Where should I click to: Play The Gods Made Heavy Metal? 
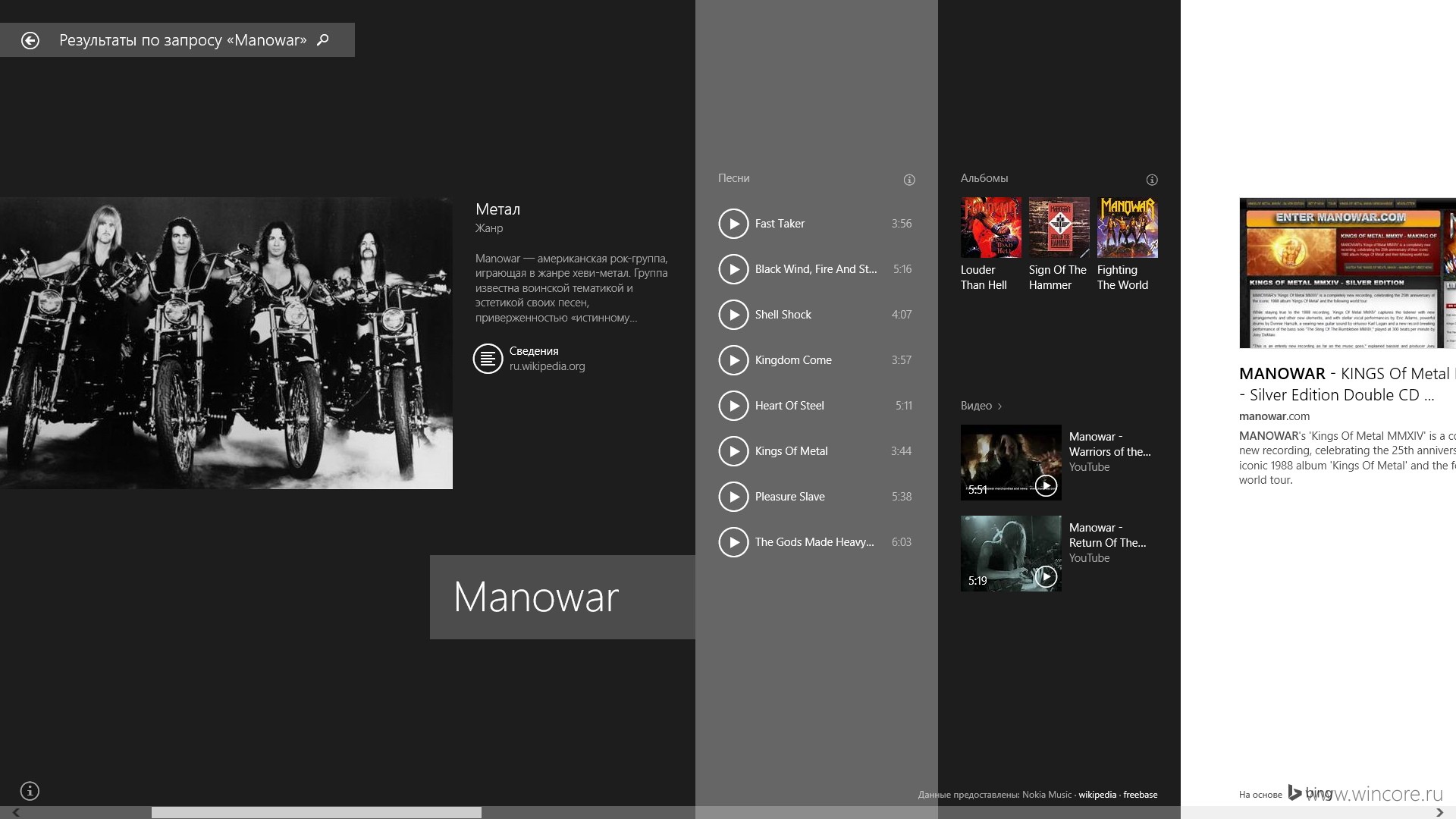(x=733, y=542)
